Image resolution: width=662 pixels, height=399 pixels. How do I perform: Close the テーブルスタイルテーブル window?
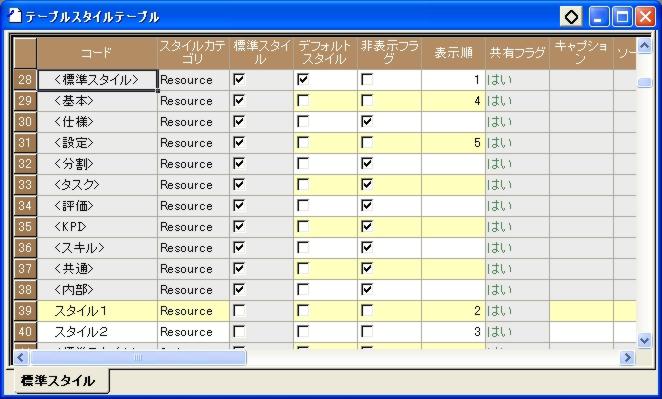(x=646, y=17)
